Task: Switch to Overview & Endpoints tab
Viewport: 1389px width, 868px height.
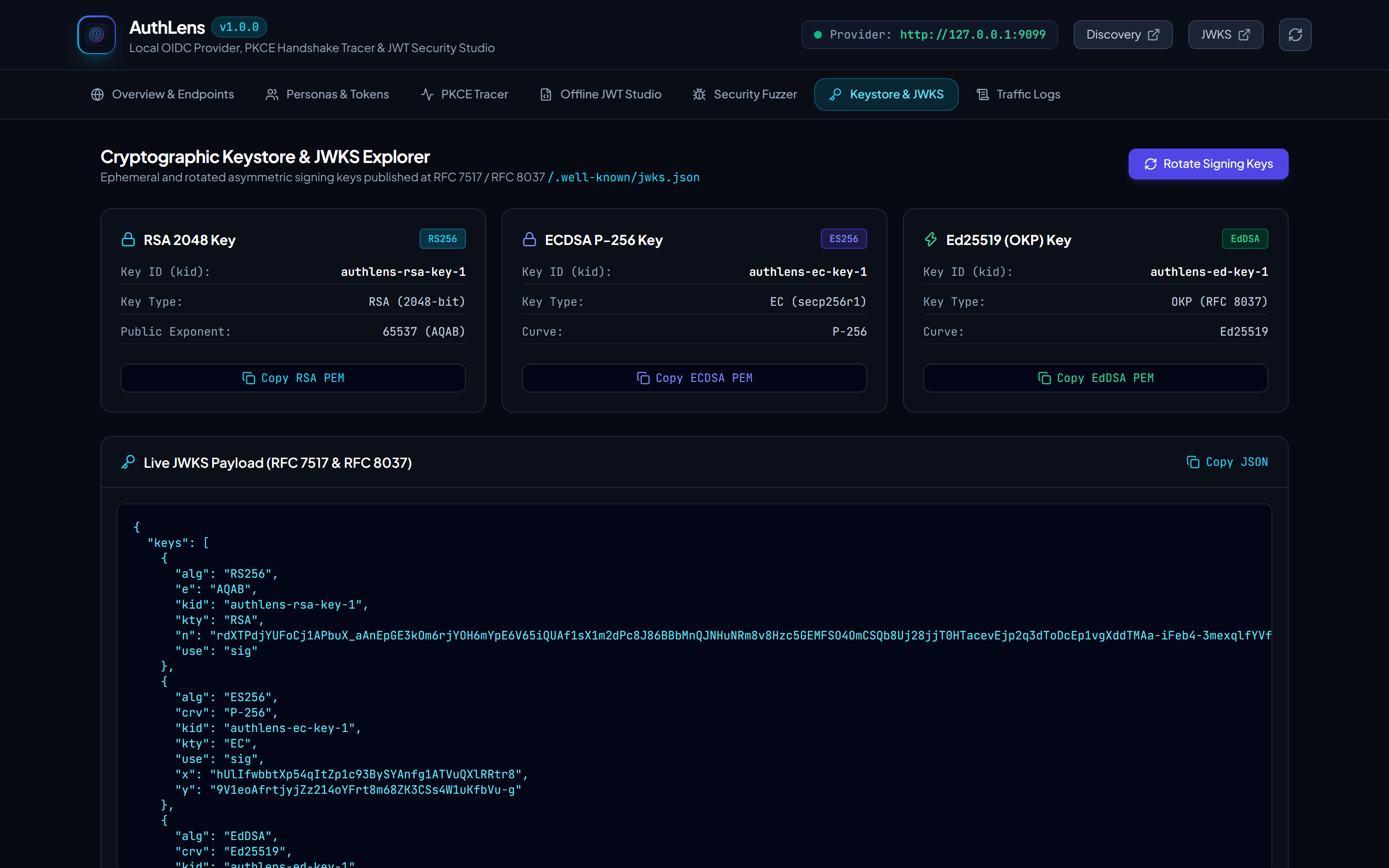Action: pos(163,94)
